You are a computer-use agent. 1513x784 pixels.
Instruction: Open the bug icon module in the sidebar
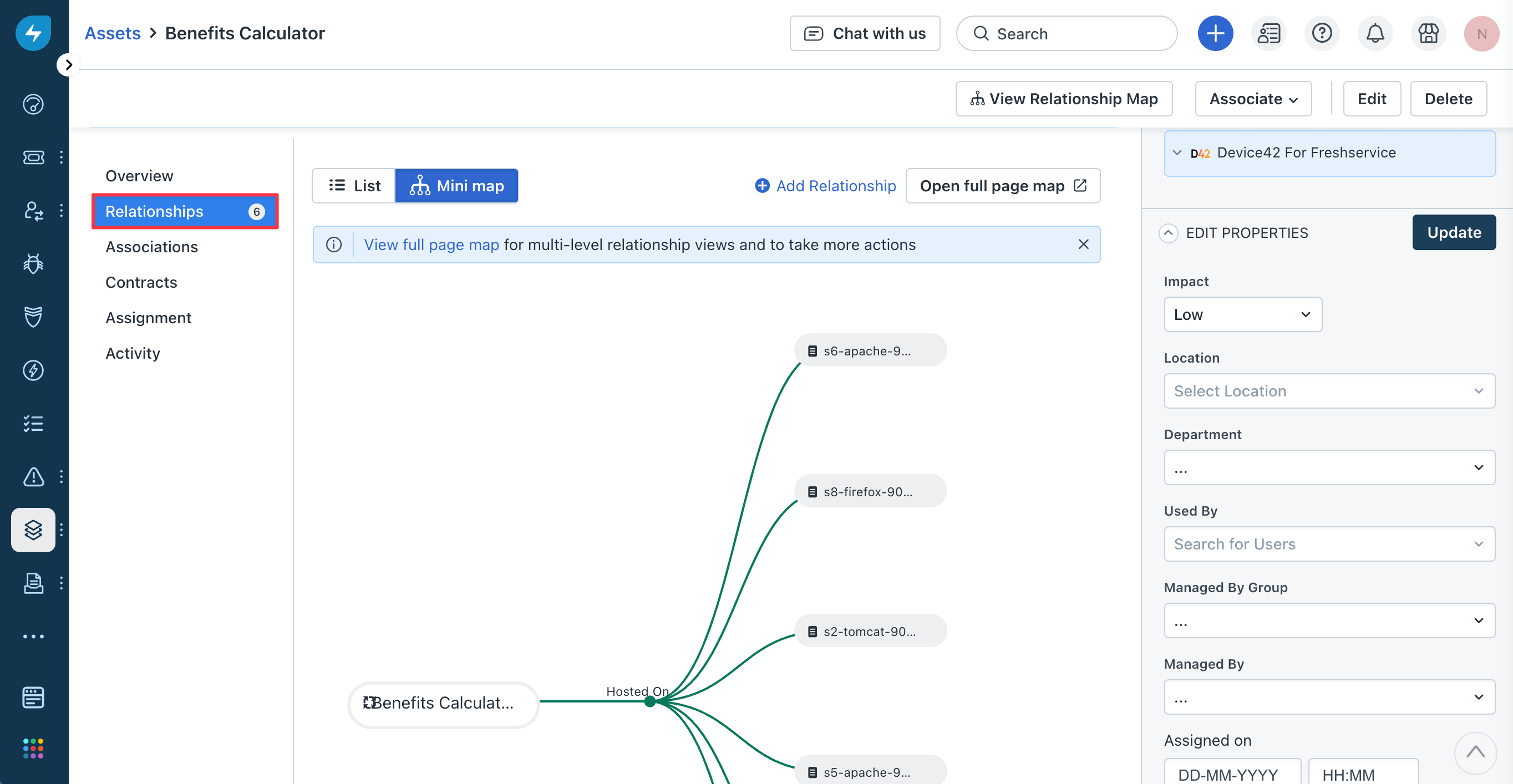(x=33, y=264)
